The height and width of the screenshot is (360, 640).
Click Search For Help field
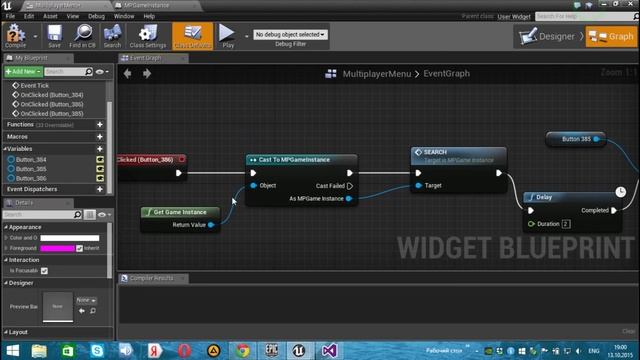click(x=584, y=16)
